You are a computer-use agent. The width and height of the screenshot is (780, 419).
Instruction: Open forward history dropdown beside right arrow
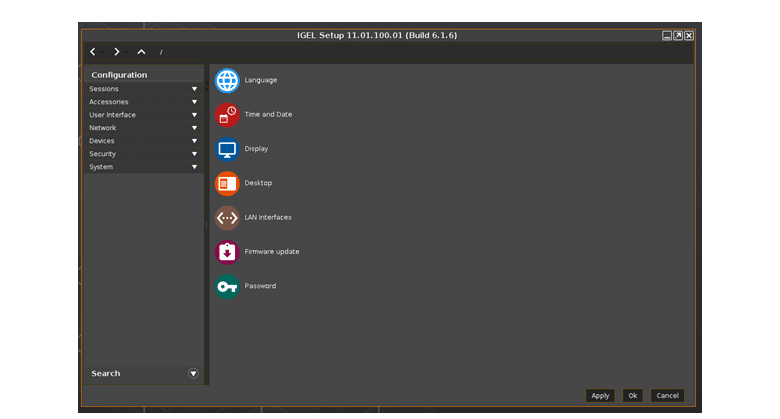tap(126, 52)
